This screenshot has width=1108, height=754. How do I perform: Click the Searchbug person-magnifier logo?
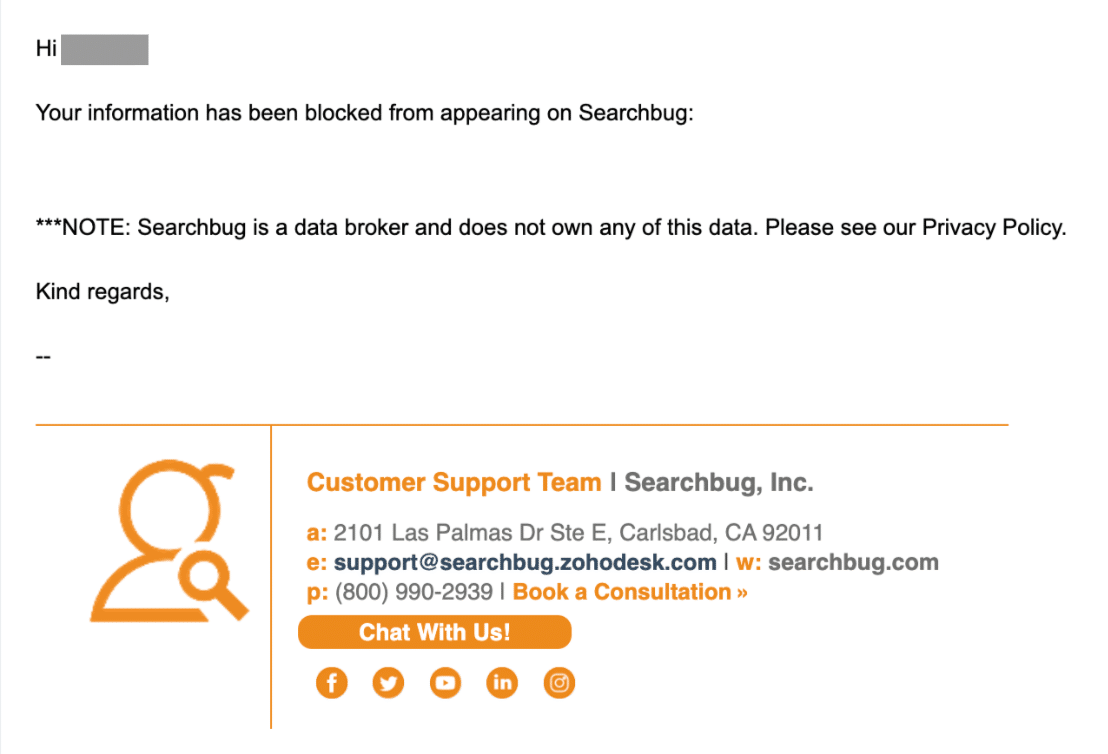tap(170, 541)
